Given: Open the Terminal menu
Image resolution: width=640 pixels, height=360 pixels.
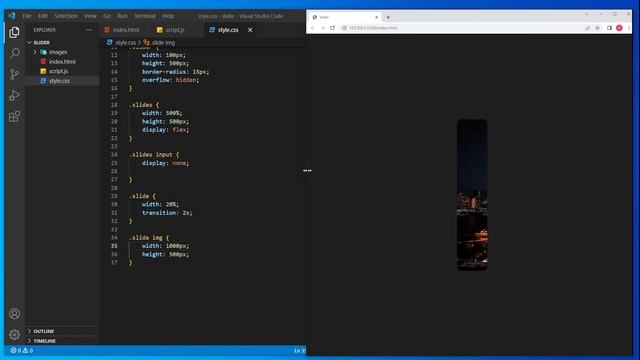Looking at the screenshot, I should [x=145, y=16].
